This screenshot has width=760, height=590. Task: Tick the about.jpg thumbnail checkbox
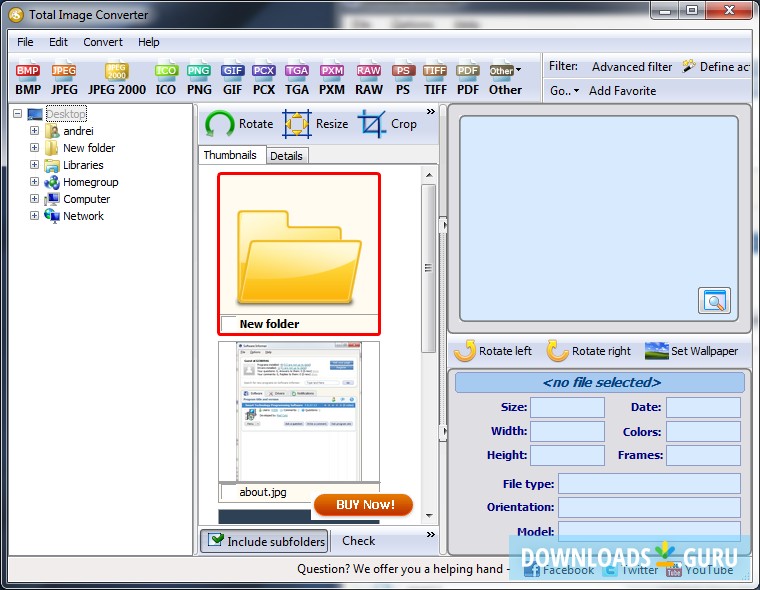[228, 492]
